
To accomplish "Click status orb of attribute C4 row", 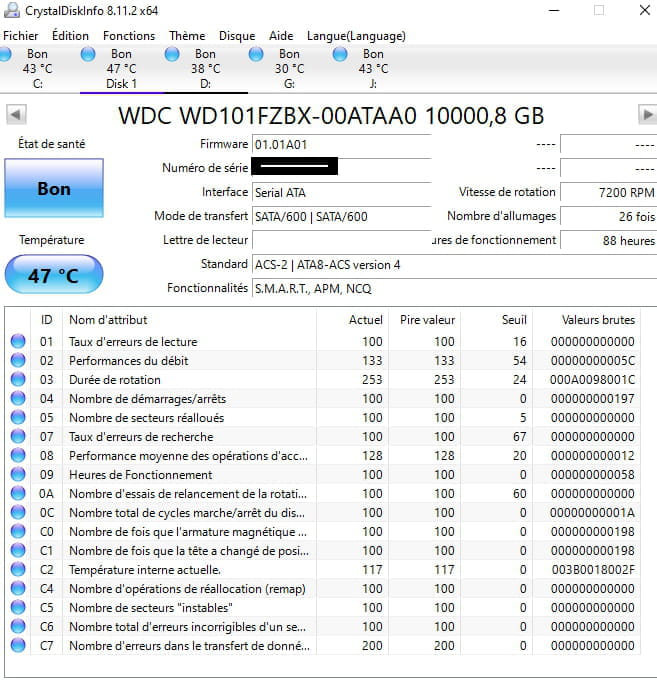I will 18,588.
